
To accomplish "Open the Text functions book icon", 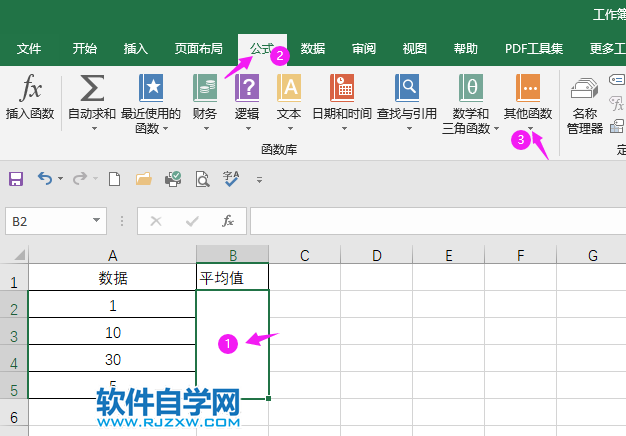I will [x=289, y=88].
